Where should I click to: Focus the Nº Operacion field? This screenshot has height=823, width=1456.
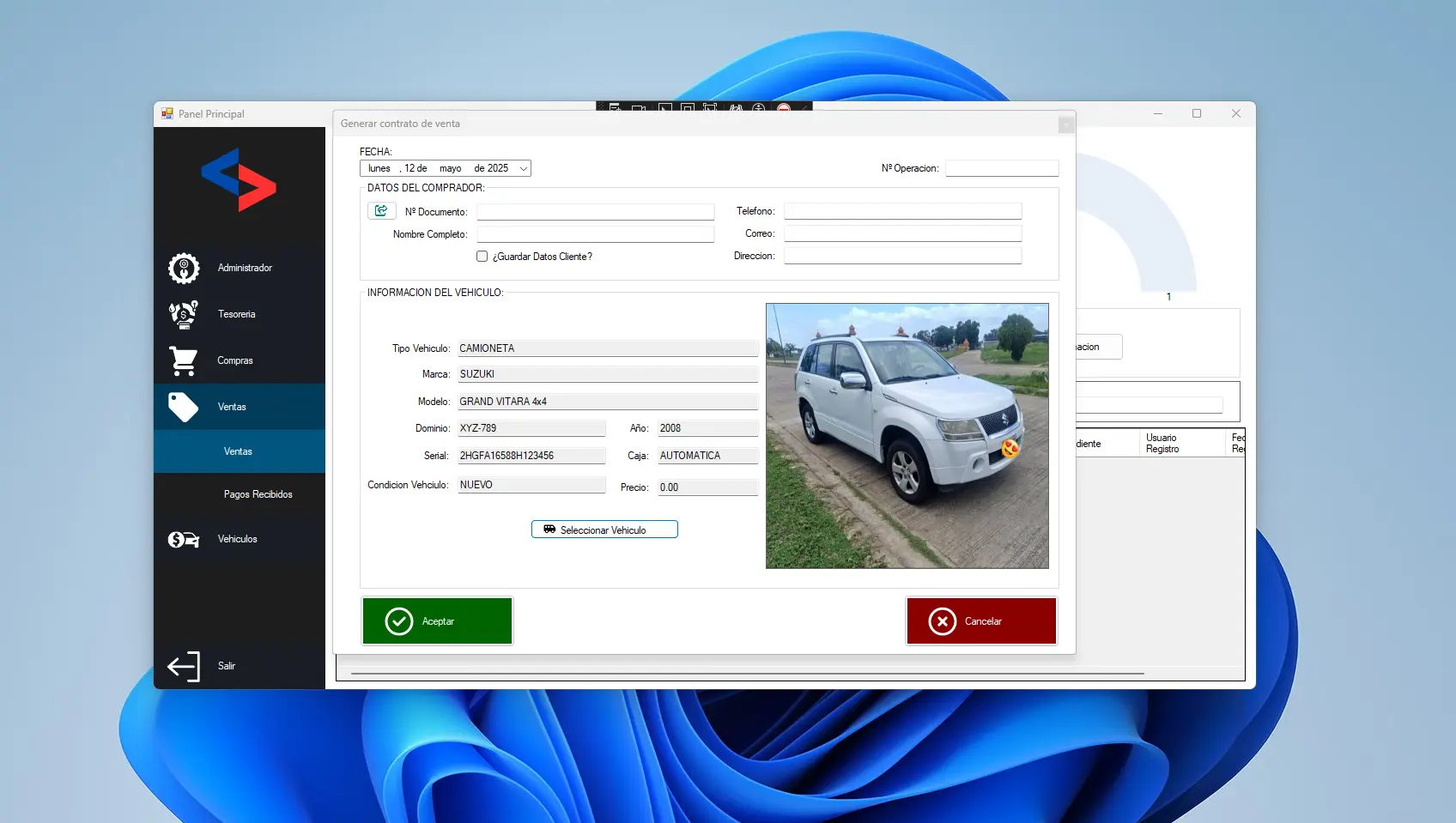click(1002, 168)
